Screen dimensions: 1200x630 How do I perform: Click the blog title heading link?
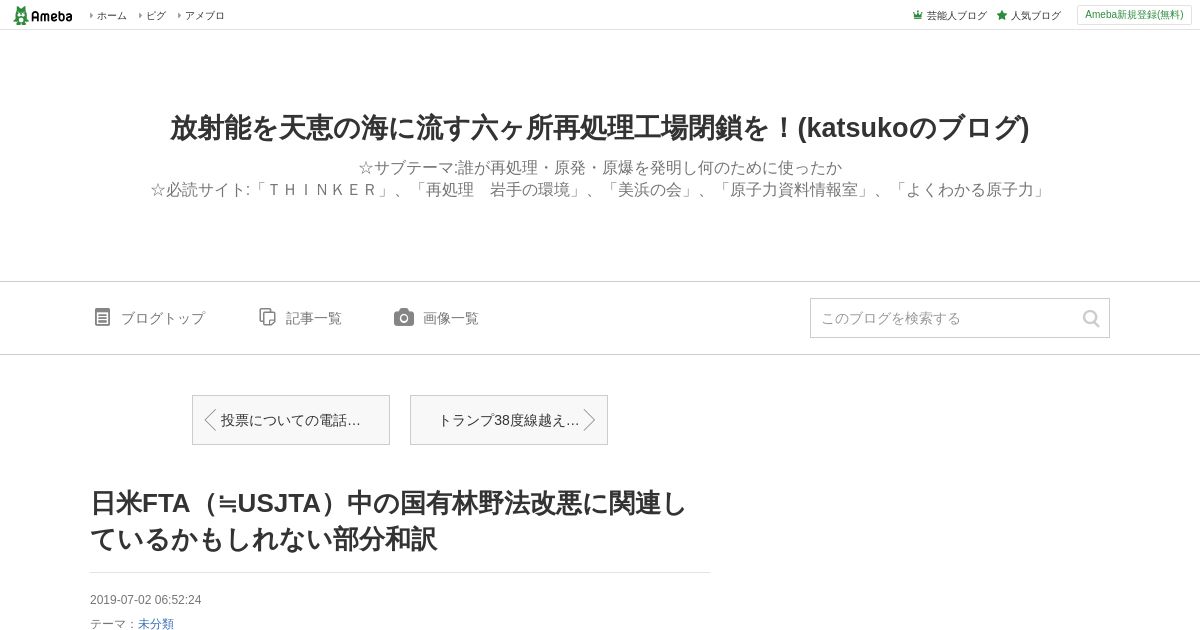[600, 128]
